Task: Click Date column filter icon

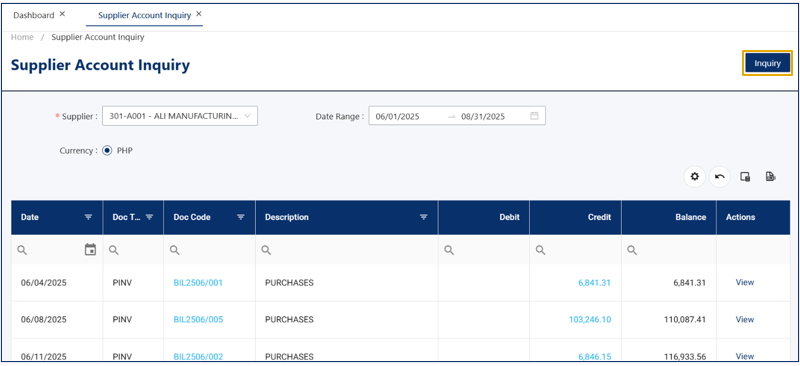Action: pyautogui.click(x=88, y=217)
